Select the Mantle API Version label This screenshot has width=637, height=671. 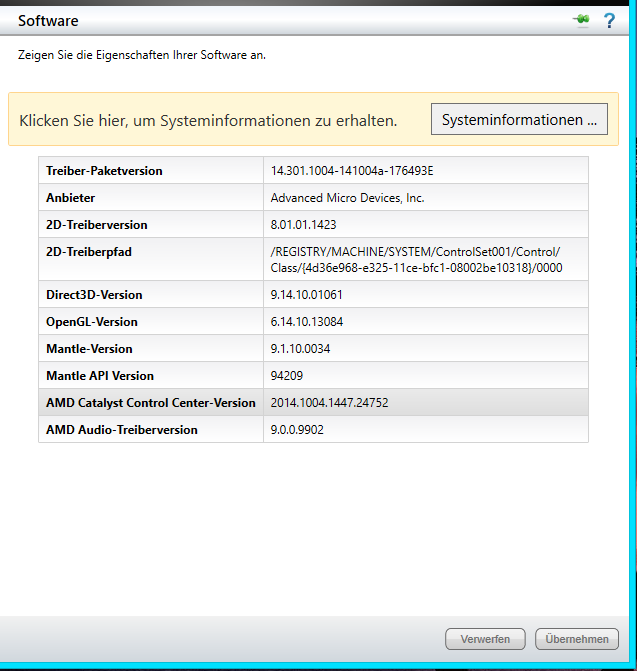point(100,376)
